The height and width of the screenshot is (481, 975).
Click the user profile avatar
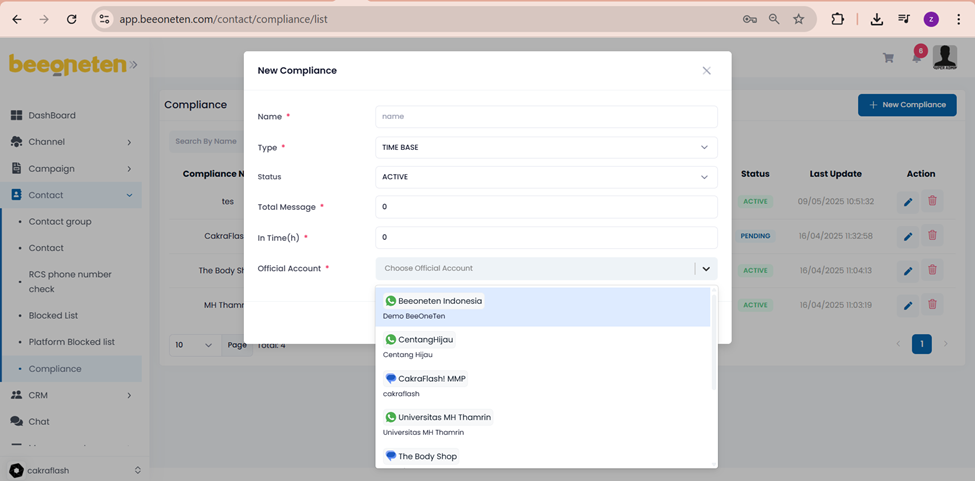click(x=944, y=58)
